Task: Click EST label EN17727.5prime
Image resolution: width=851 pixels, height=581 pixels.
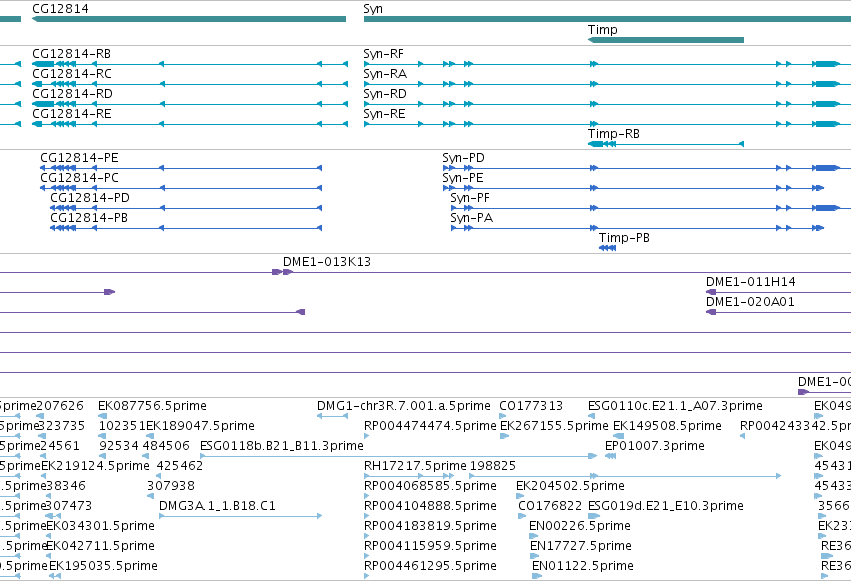Action: (x=581, y=546)
